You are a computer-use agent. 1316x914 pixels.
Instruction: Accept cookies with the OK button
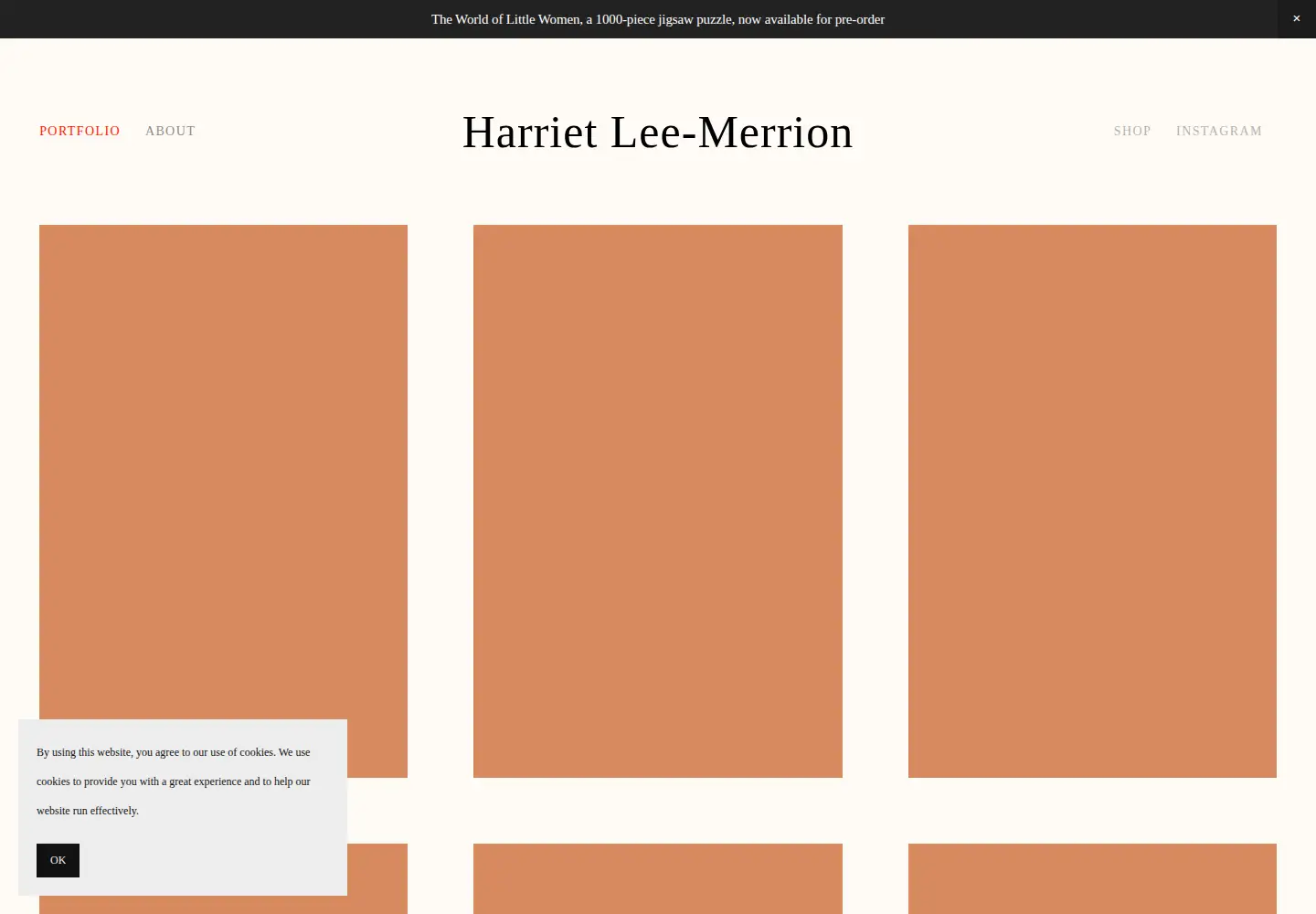coord(58,860)
